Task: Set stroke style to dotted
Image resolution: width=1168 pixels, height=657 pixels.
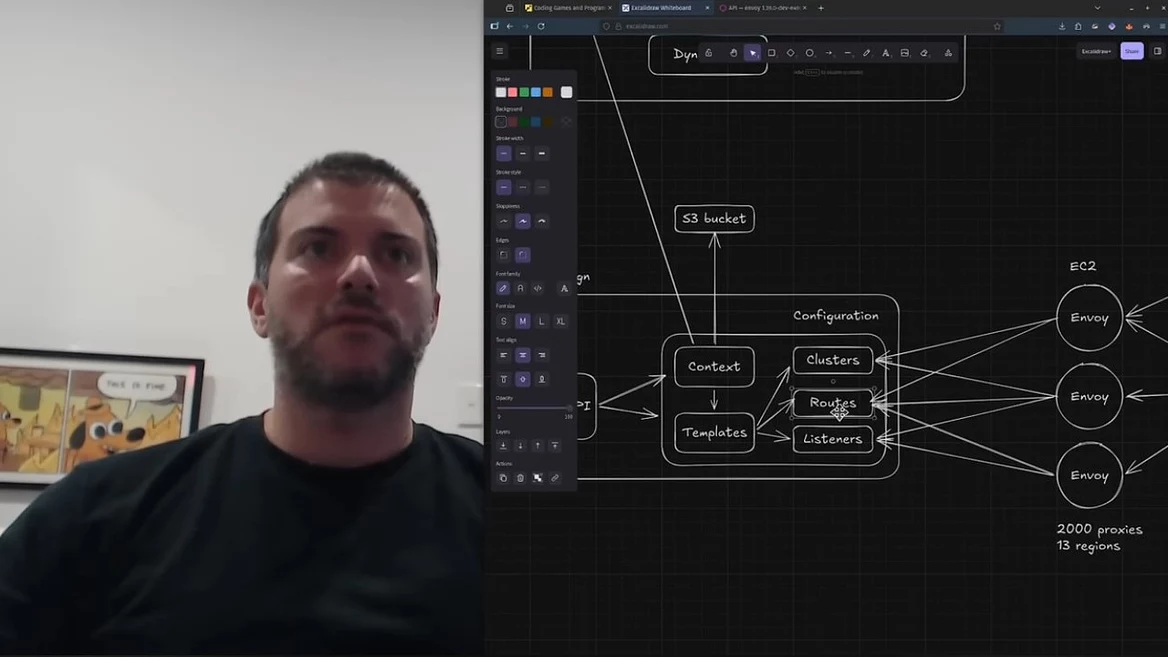Action: point(542,187)
